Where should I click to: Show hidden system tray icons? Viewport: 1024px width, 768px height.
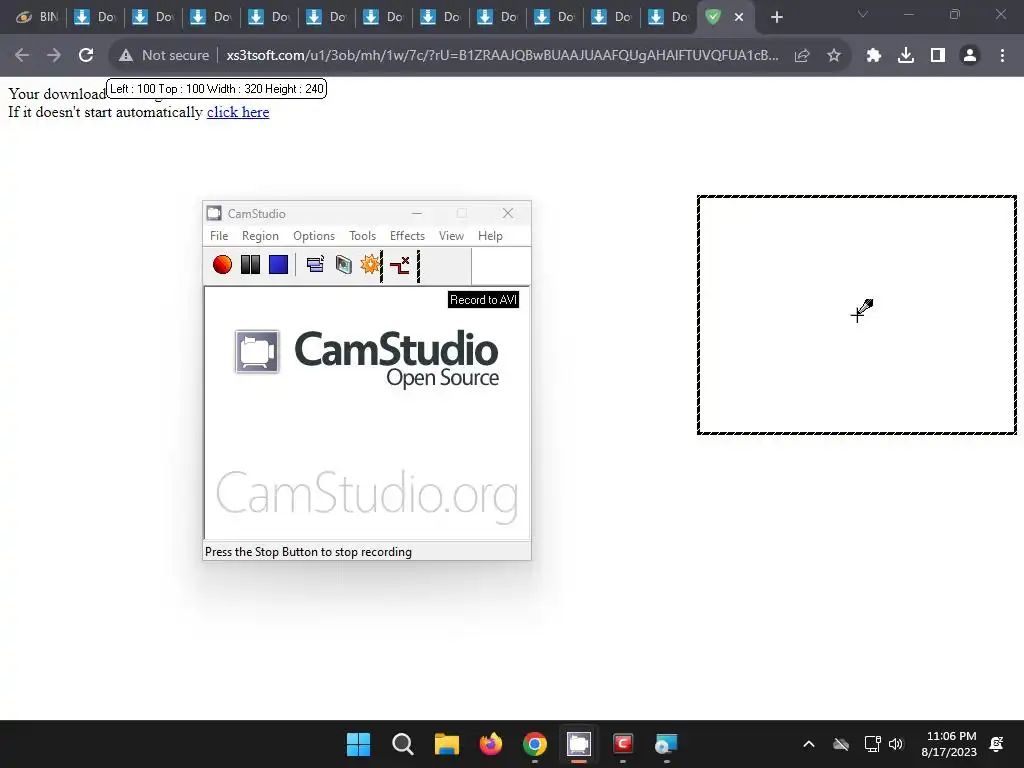click(808, 744)
